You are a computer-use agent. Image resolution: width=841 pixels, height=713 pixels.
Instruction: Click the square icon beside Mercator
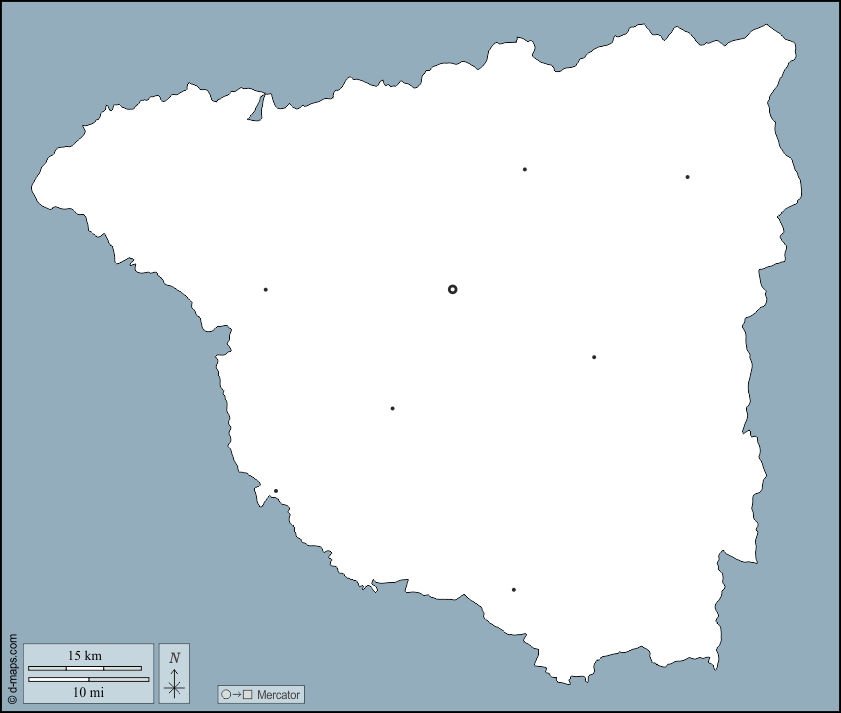247,694
